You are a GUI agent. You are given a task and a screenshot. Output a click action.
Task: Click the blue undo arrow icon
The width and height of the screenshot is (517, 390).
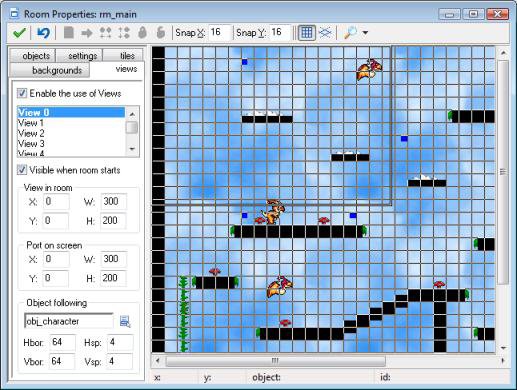tap(43, 33)
